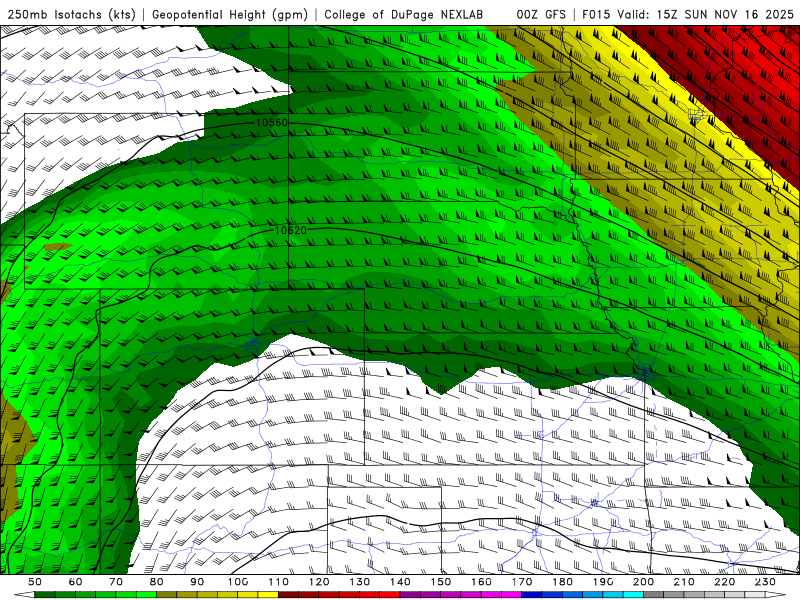Click the 180 label on the color scale

(x=562, y=582)
